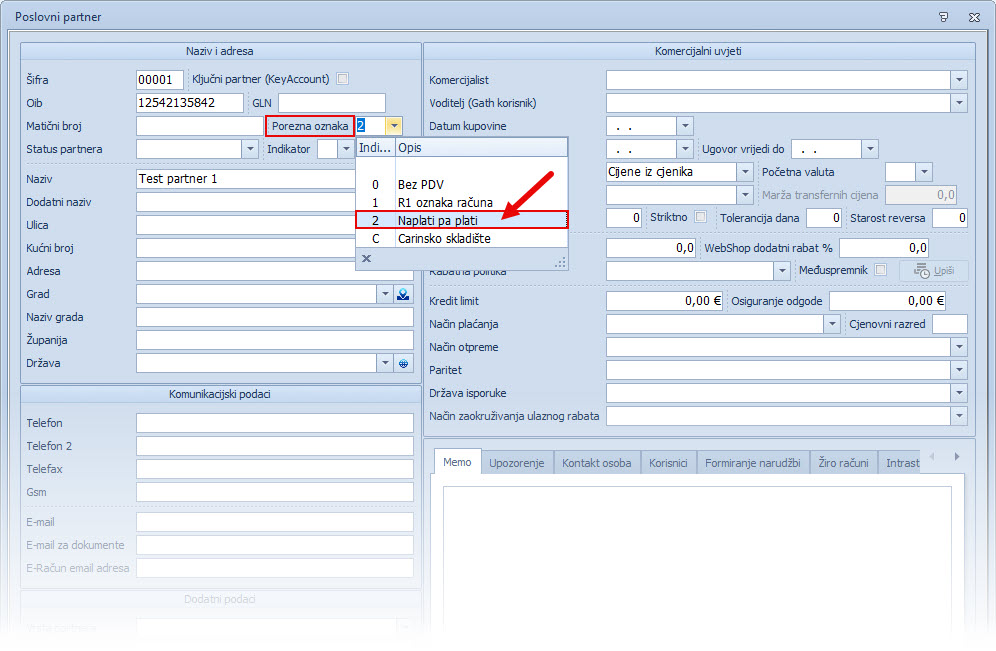Open the Kontakt osoba tab
Viewport: 996px width, 651px height.
click(596, 463)
